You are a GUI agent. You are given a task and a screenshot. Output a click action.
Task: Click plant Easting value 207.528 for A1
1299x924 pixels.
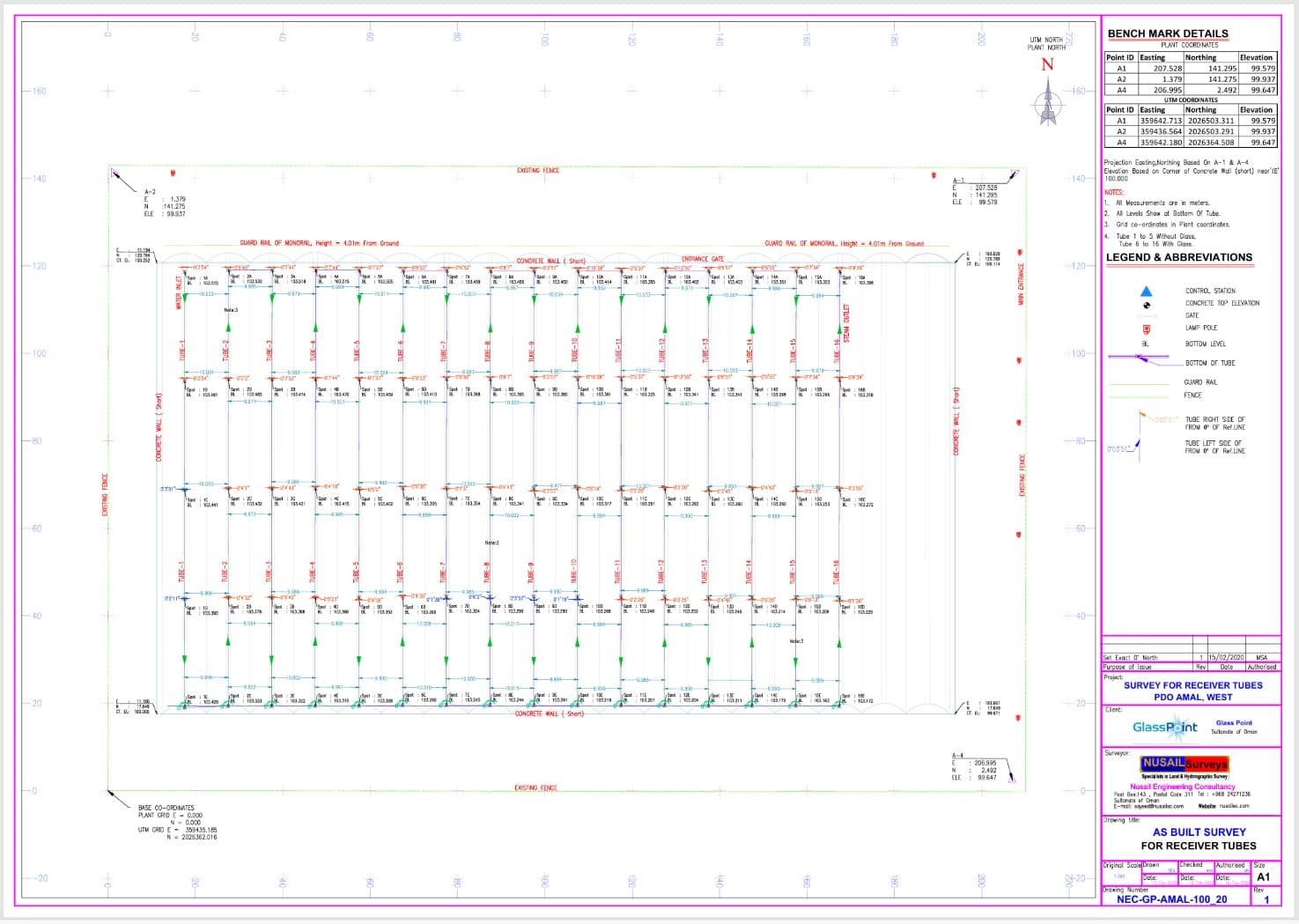[x=1168, y=68]
